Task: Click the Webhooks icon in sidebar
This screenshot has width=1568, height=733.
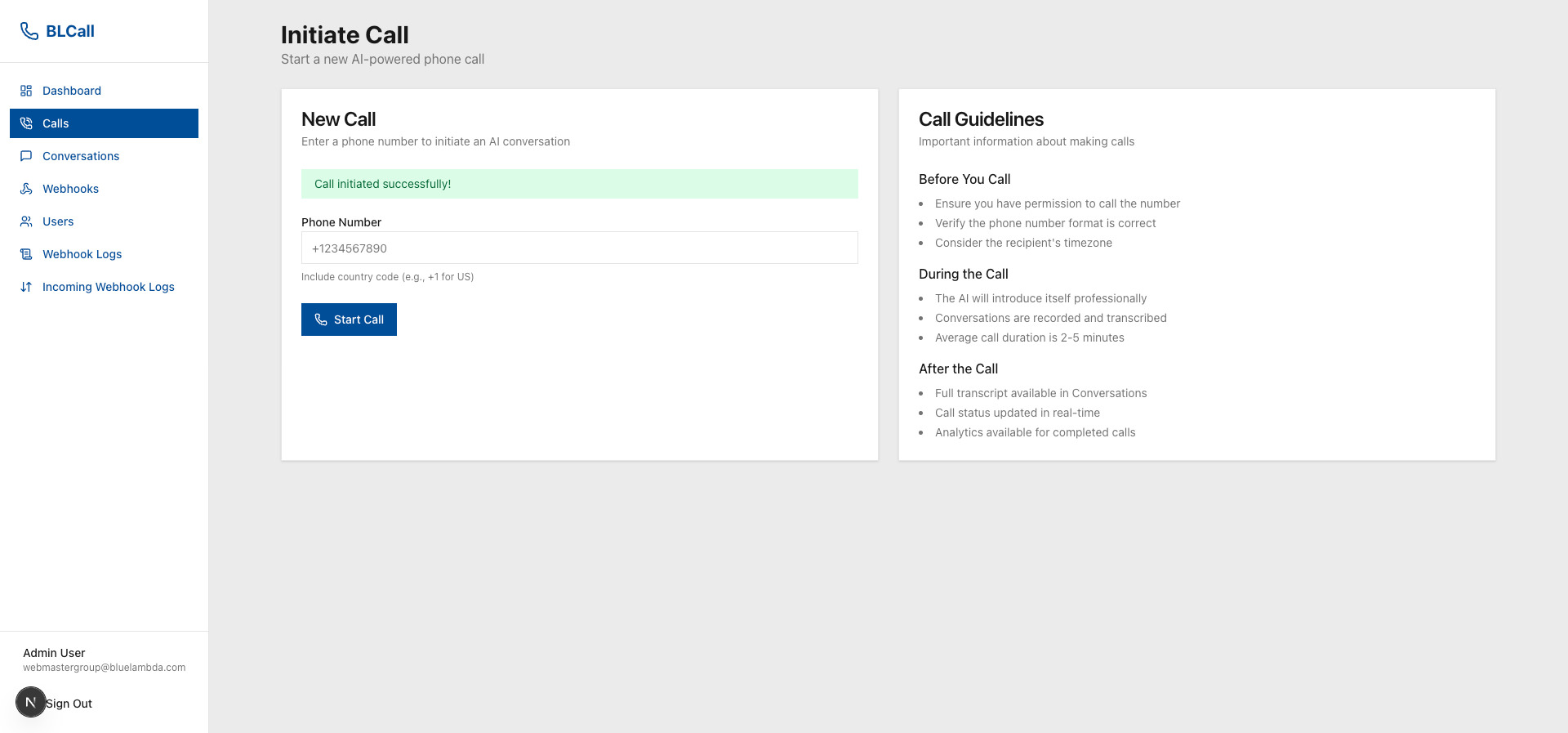Action: coord(26,189)
